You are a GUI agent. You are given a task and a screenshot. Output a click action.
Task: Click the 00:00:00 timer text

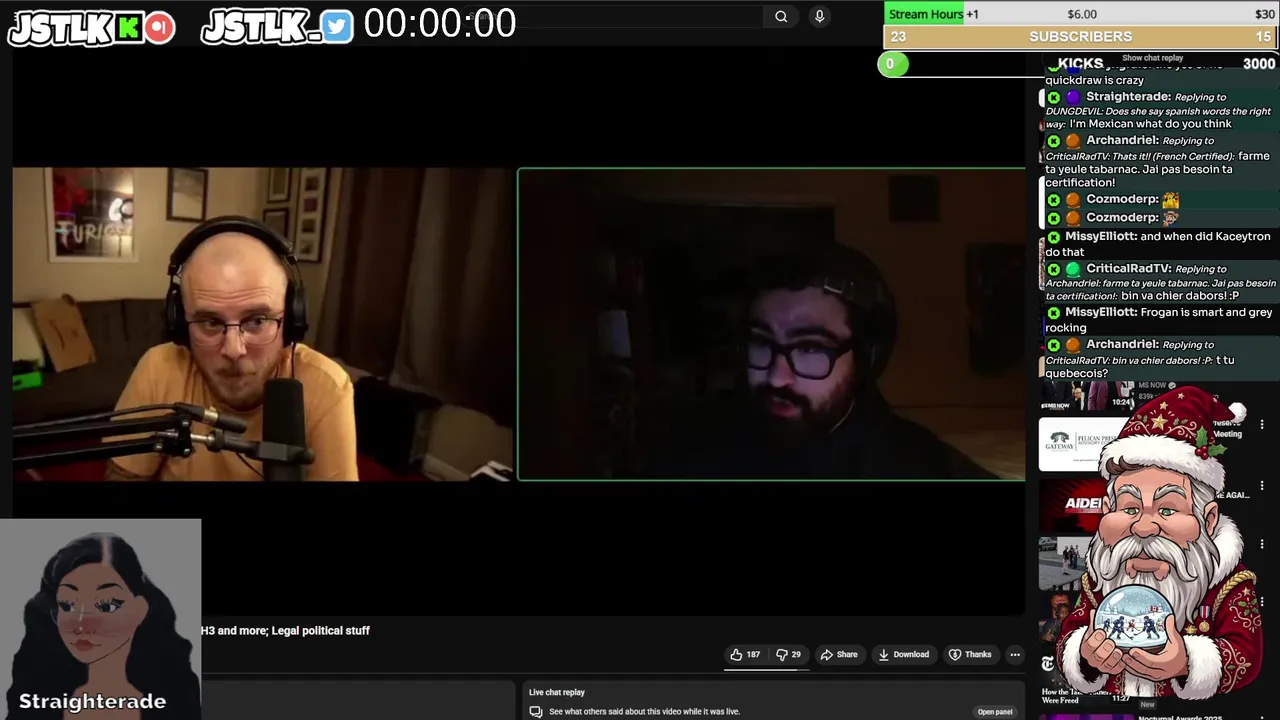(x=440, y=24)
